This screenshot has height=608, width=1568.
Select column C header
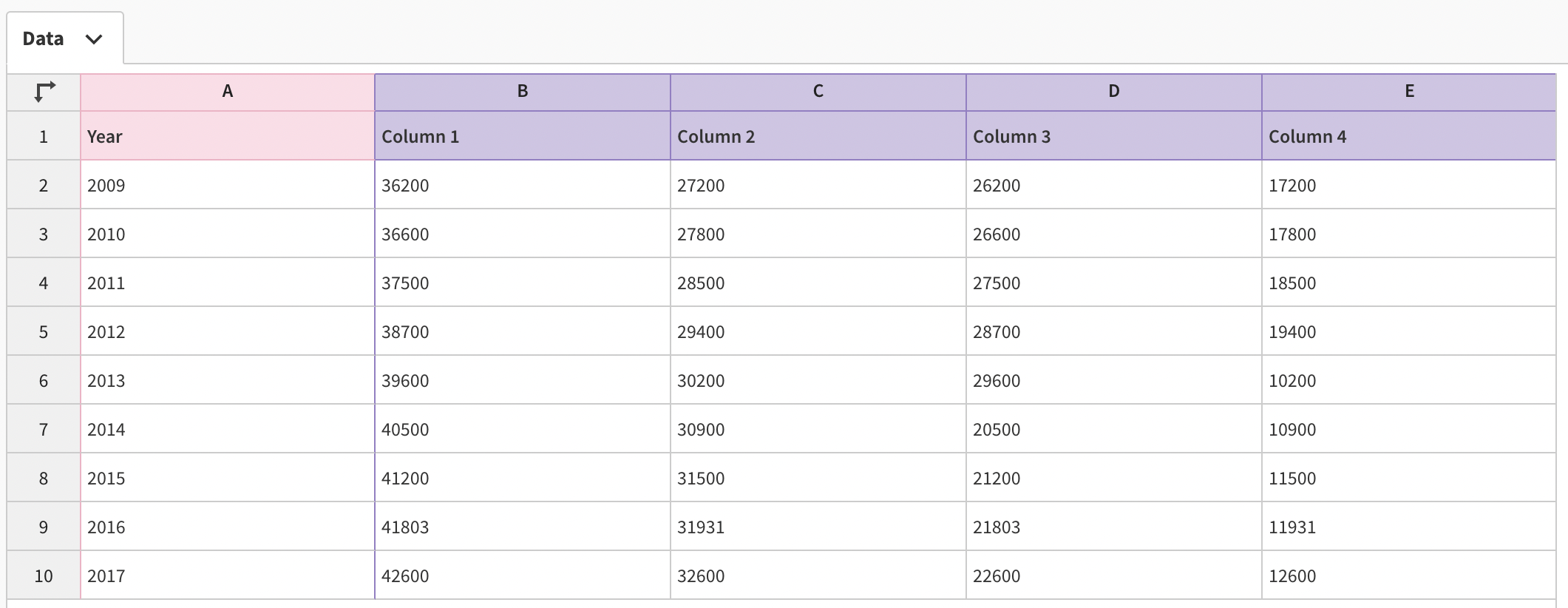(x=818, y=92)
